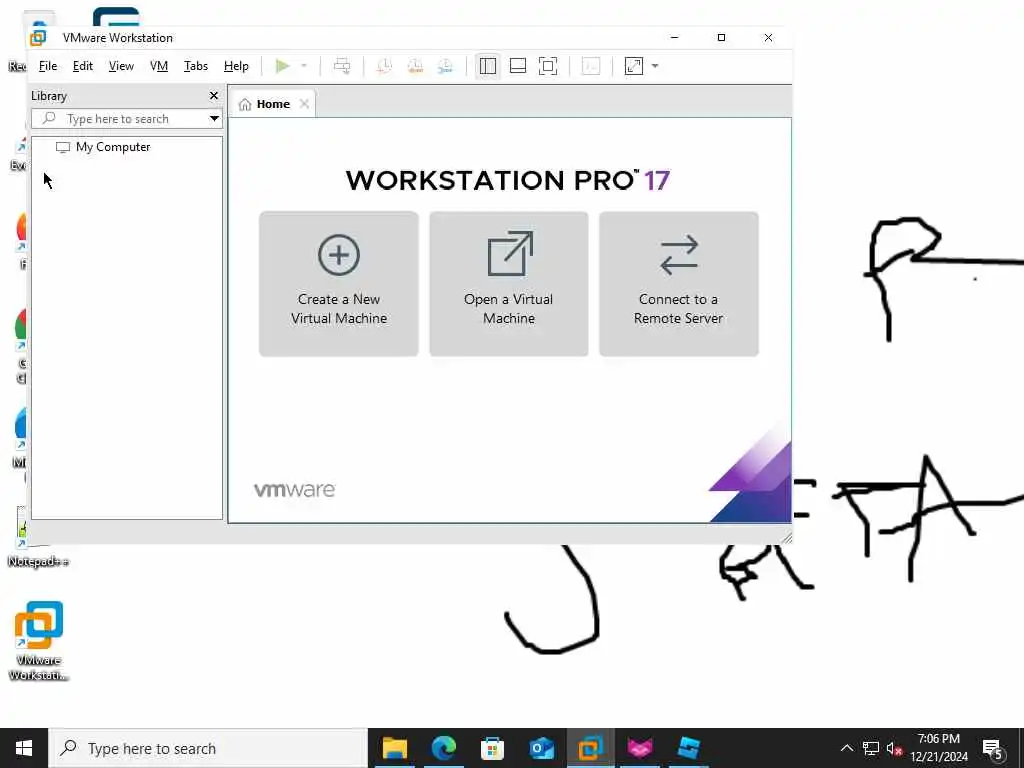
Task: Open the VM menu
Action: (159, 66)
